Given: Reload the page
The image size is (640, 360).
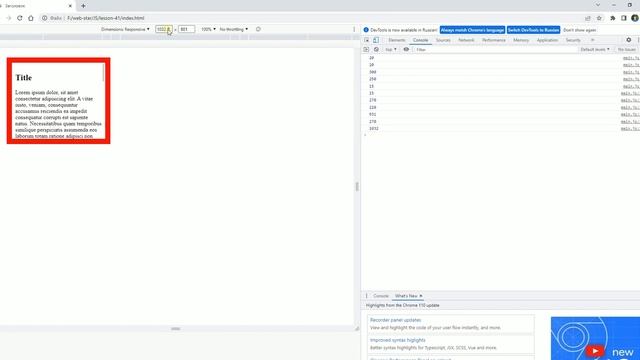Looking at the screenshot, I should 20,18.
